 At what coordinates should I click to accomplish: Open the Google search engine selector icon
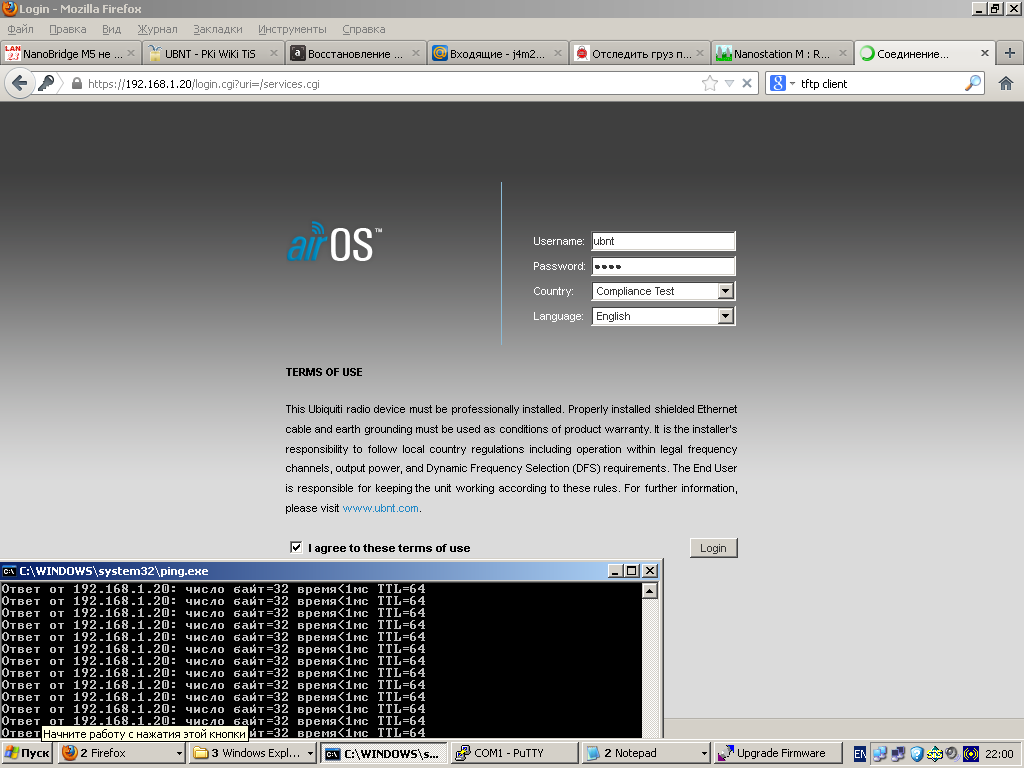point(778,84)
